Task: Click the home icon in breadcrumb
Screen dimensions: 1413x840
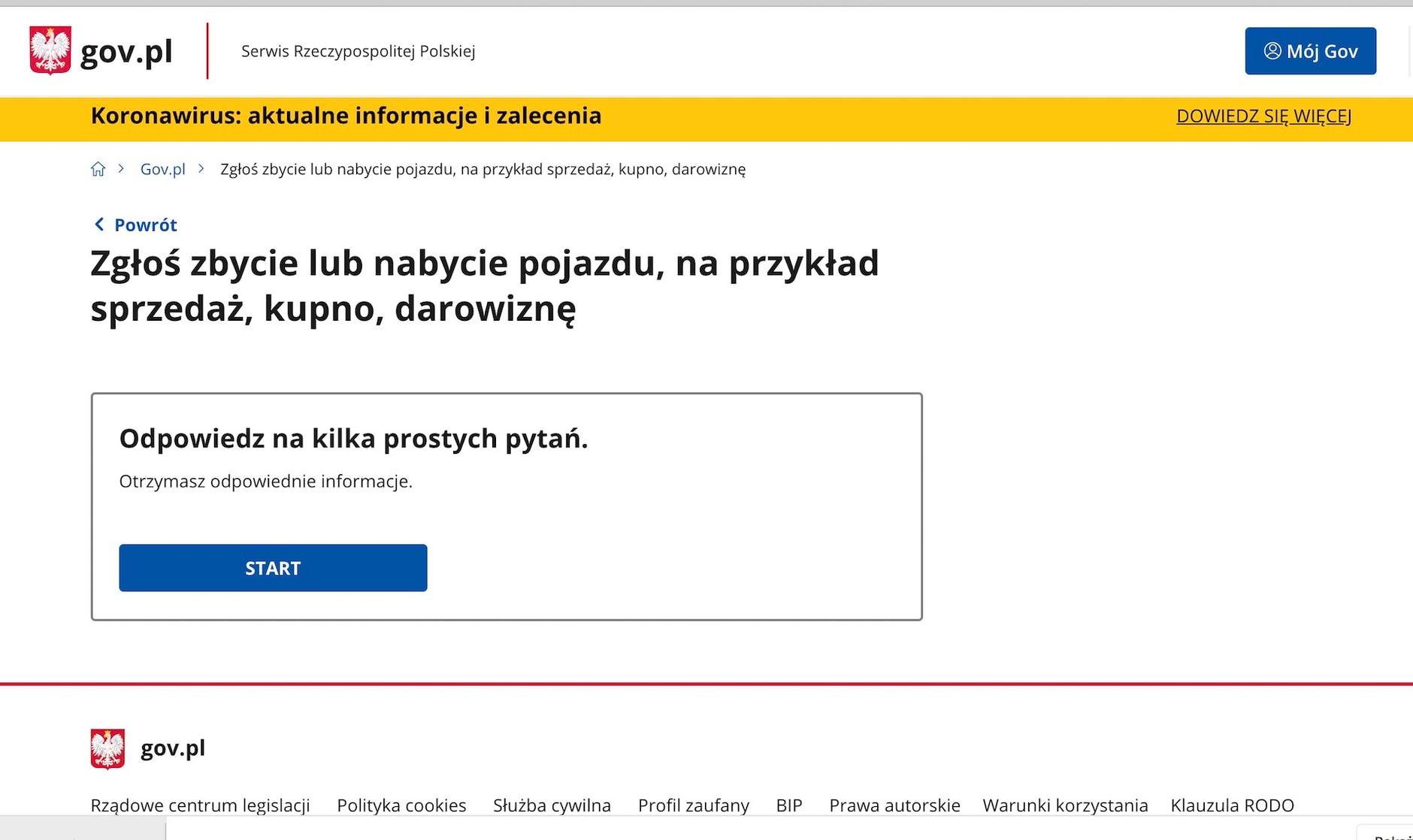Action: [98, 168]
